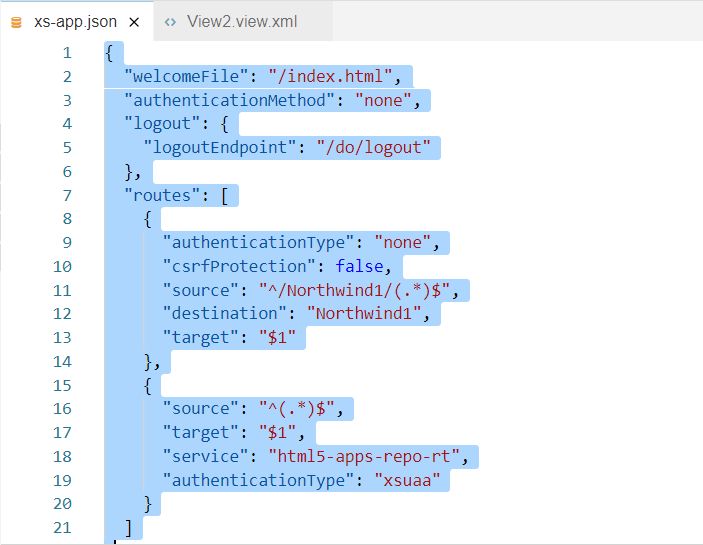Click line number 21 in gutter
Image resolution: width=703 pixels, height=545 pixels.
[62, 528]
